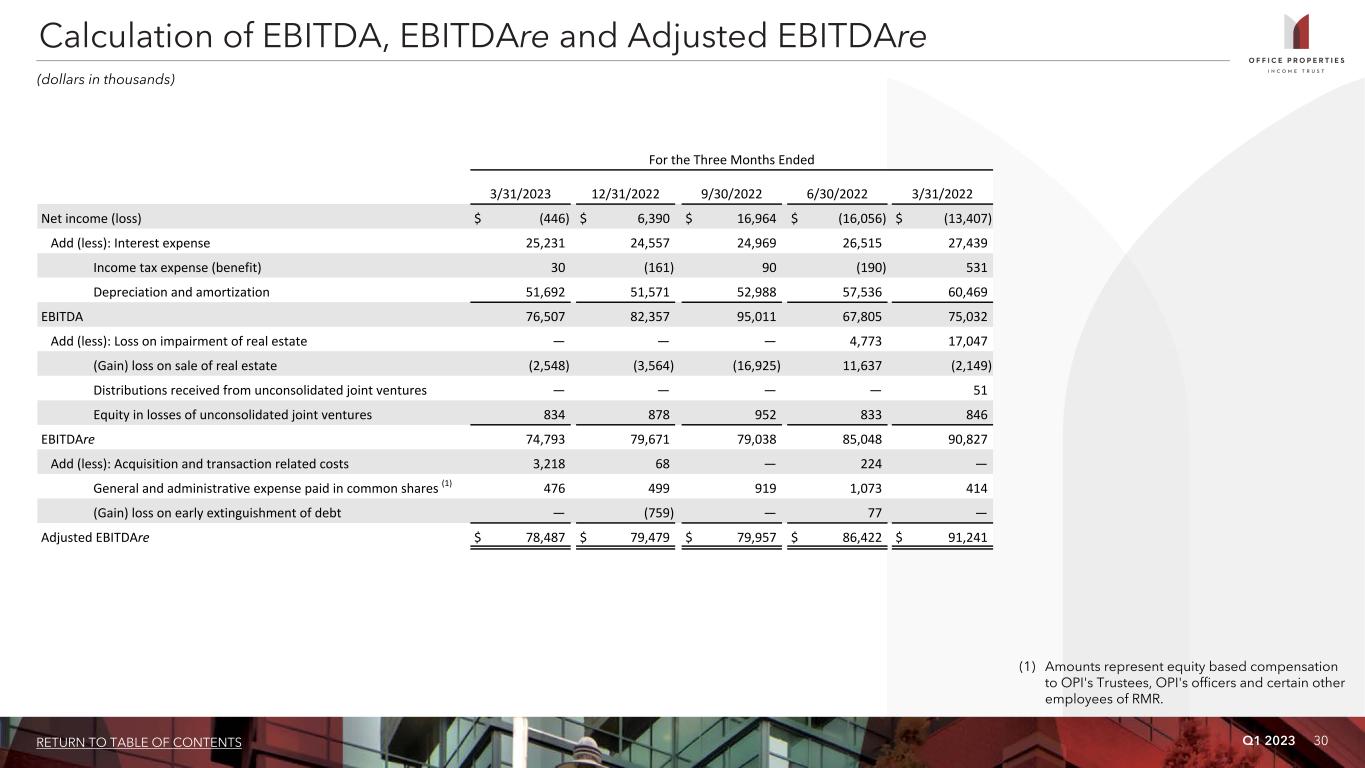Click the "Depreciation and amortization" row label
Screen dimensions: 1365x768
tap(181, 292)
